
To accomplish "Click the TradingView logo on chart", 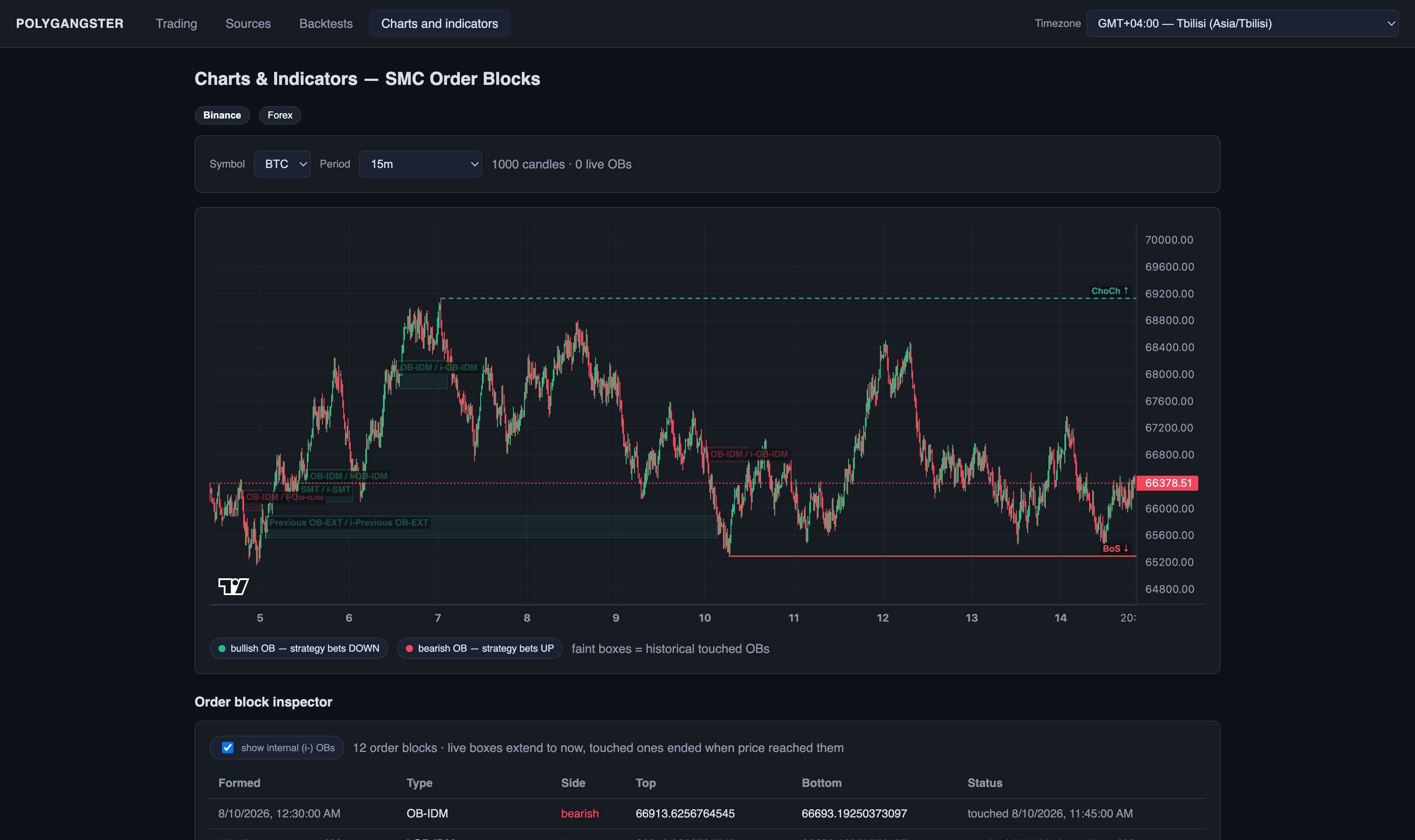I will tap(233, 586).
